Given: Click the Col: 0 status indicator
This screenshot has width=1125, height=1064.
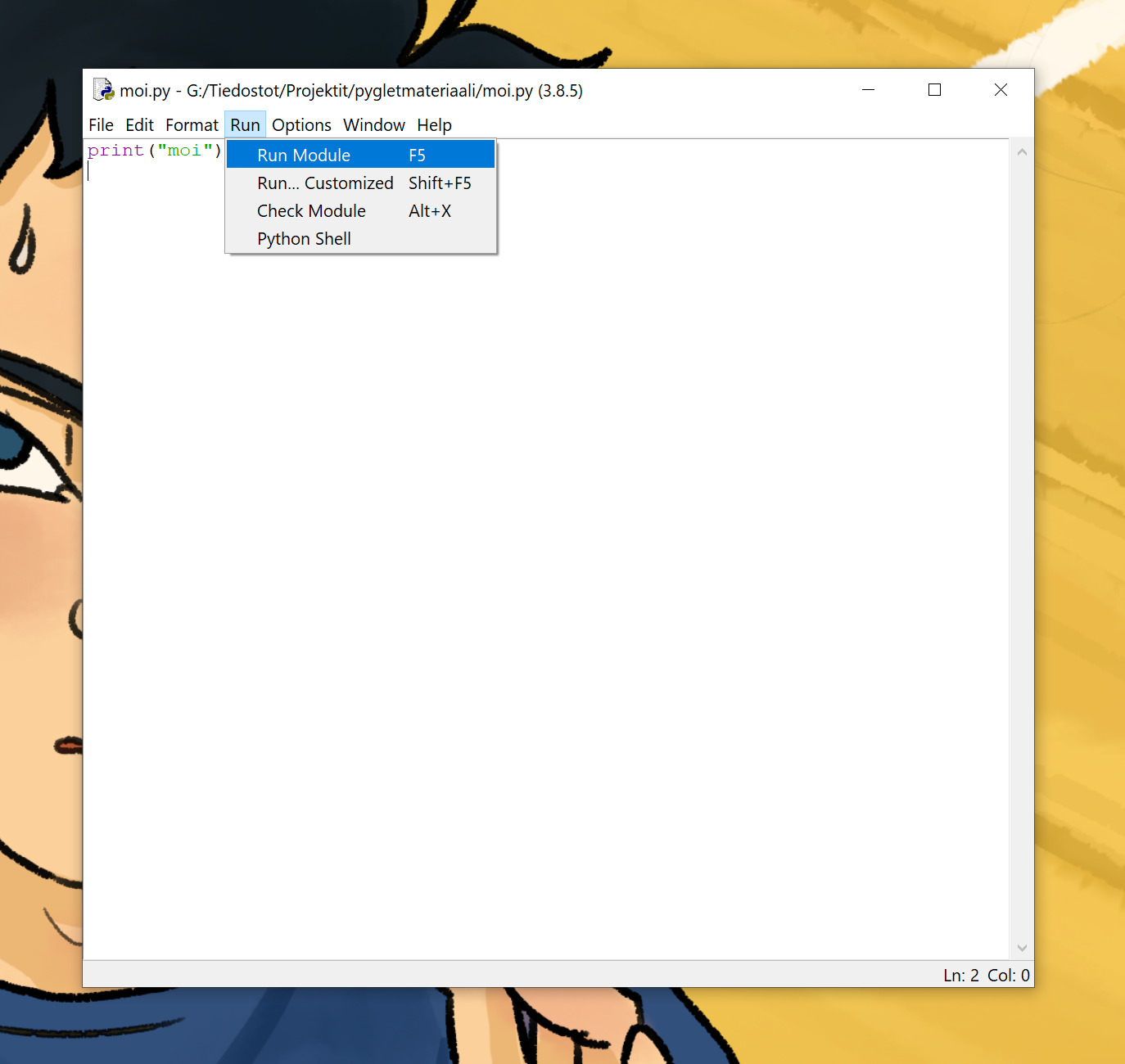Looking at the screenshot, I should tap(1009, 975).
